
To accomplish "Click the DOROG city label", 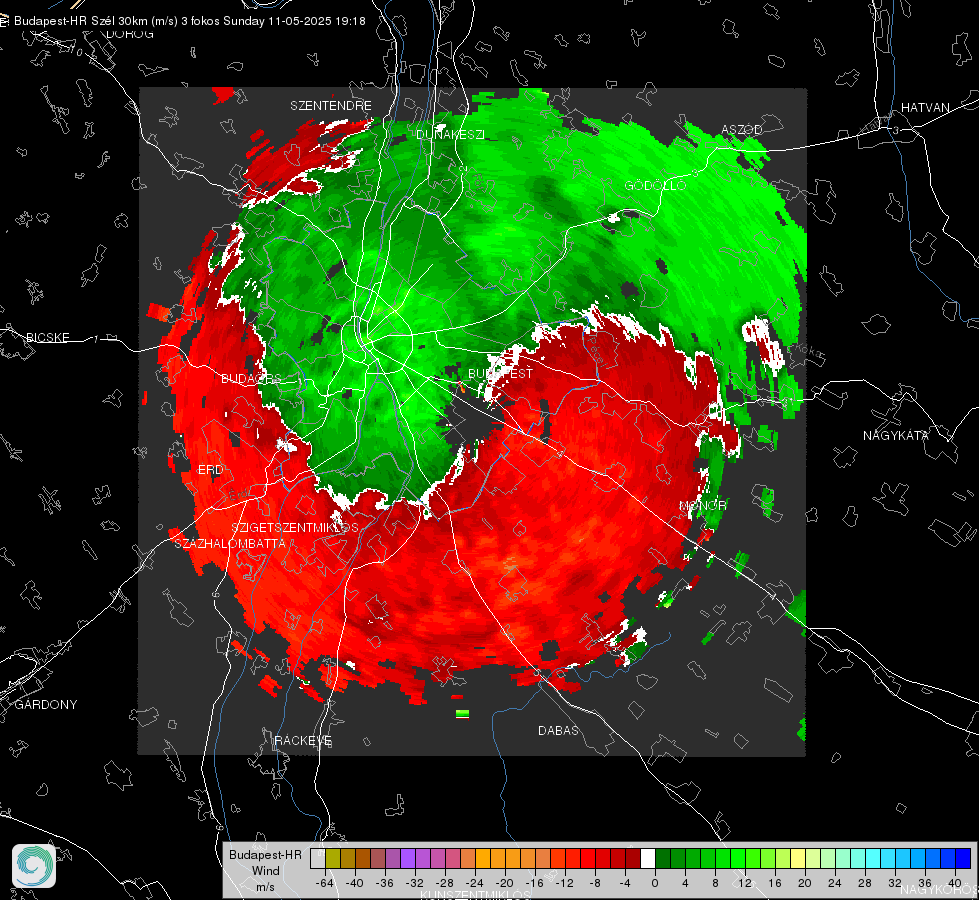I will pyautogui.click(x=130, y=34).
